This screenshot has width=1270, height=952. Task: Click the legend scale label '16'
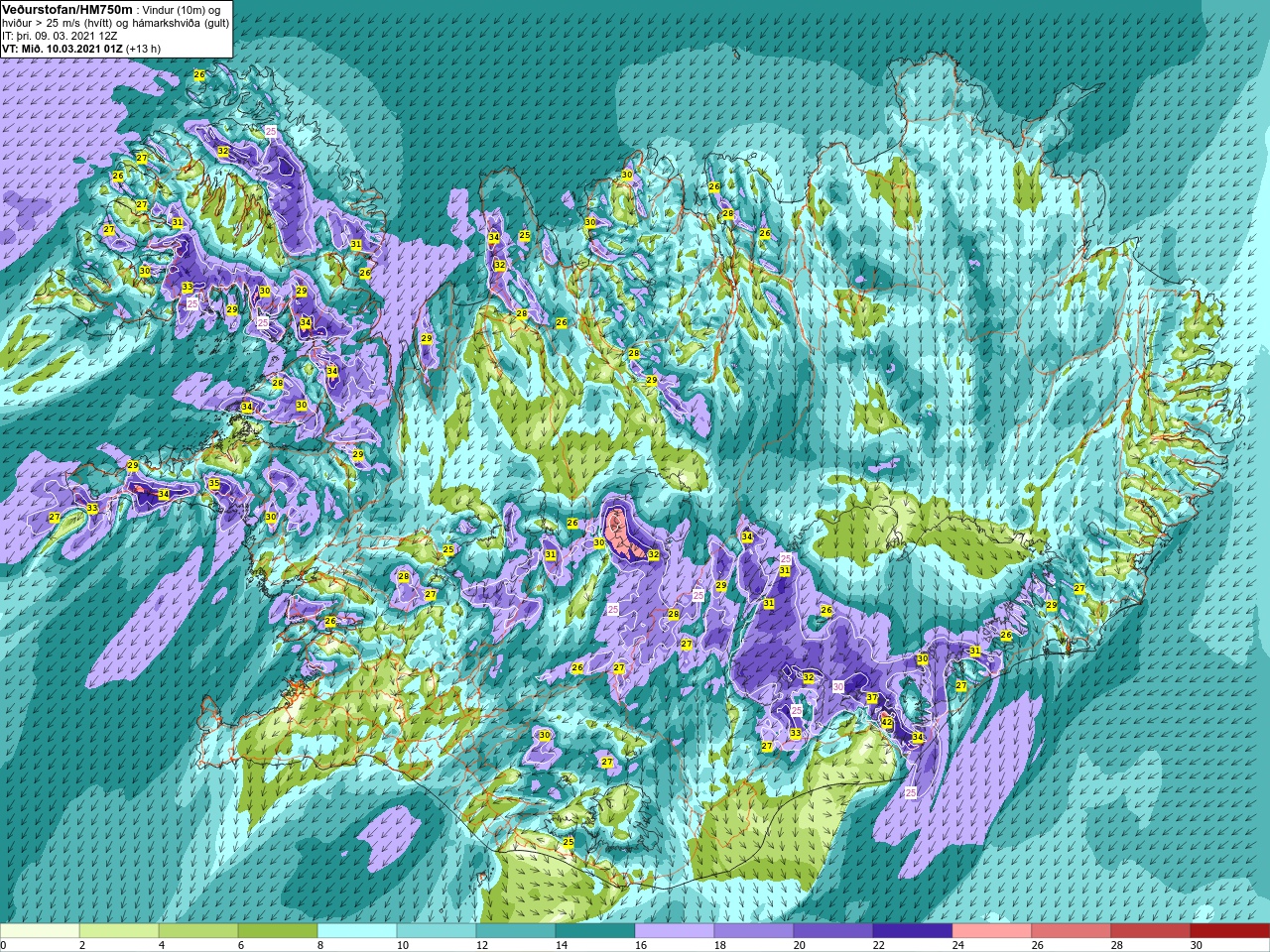coord(641,945)
